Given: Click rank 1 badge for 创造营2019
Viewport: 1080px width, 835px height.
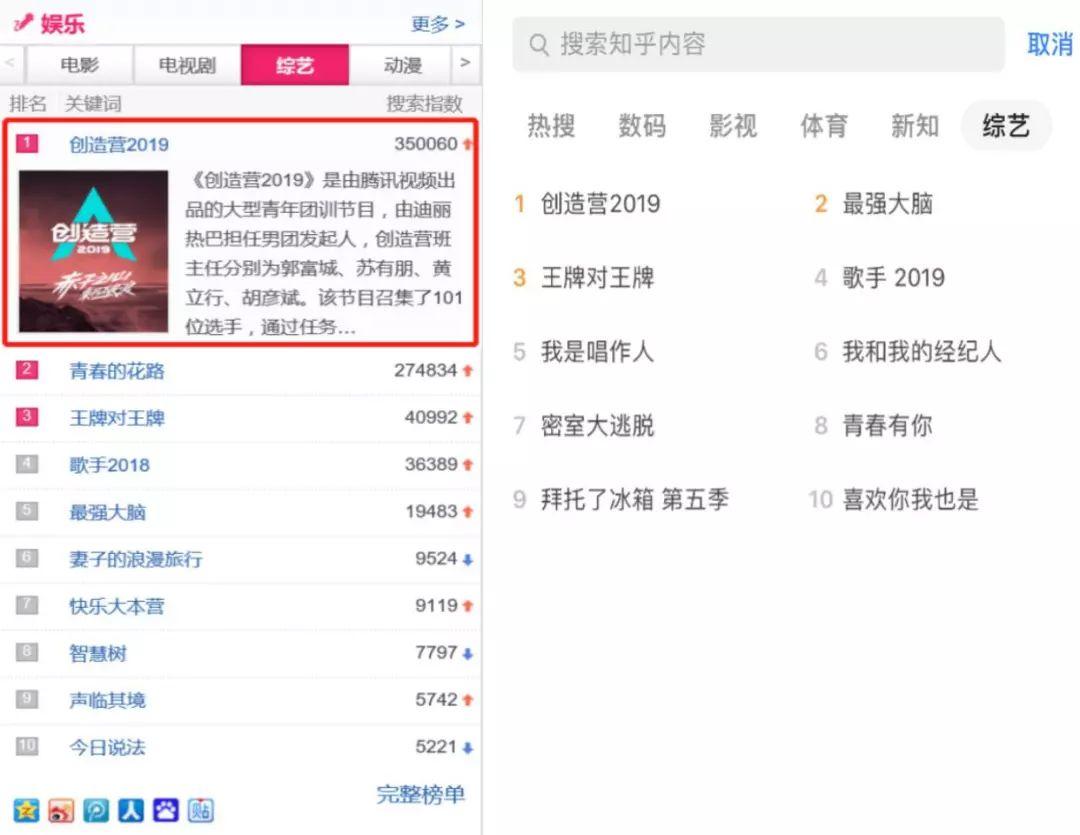Looking at the screenshot, I should (27, 143).
